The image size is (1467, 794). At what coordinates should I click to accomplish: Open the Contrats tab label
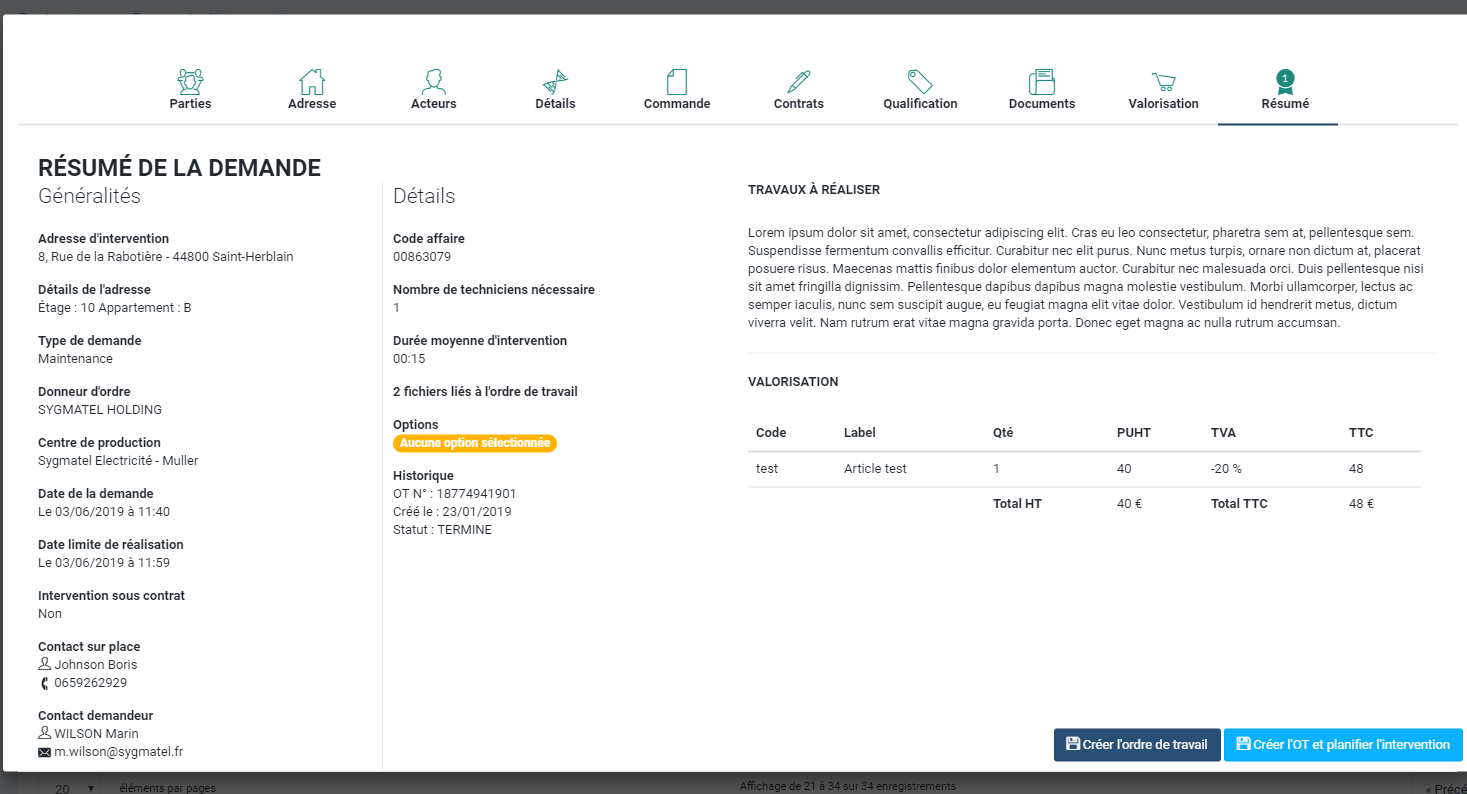click(x=798, y=104)
